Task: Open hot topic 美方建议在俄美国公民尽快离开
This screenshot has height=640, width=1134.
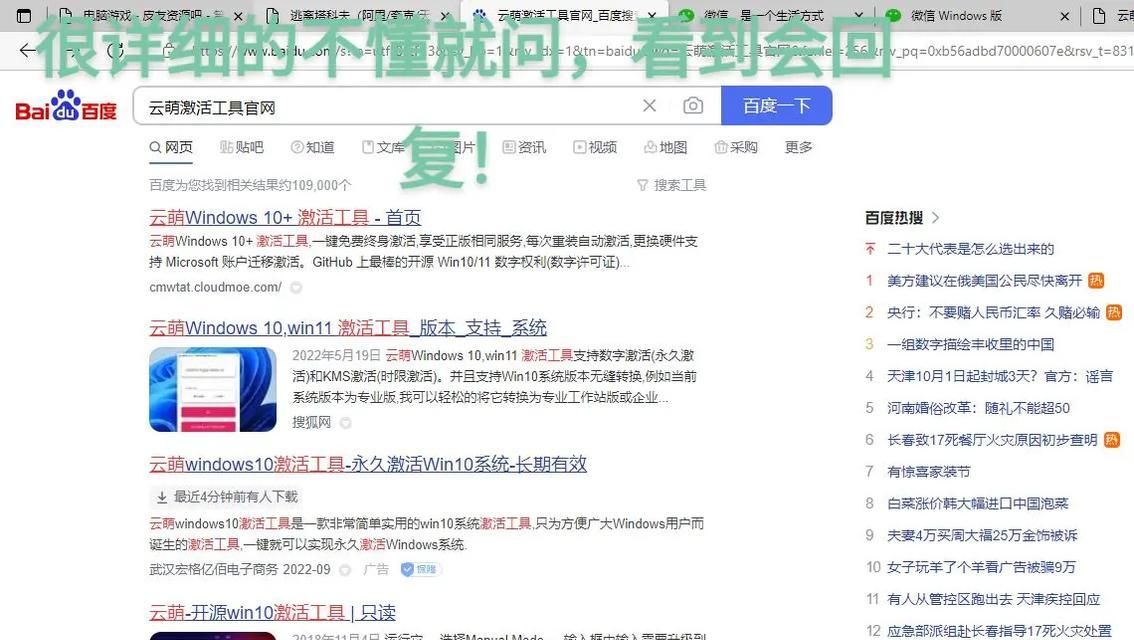Action: (x=984, y=281)
